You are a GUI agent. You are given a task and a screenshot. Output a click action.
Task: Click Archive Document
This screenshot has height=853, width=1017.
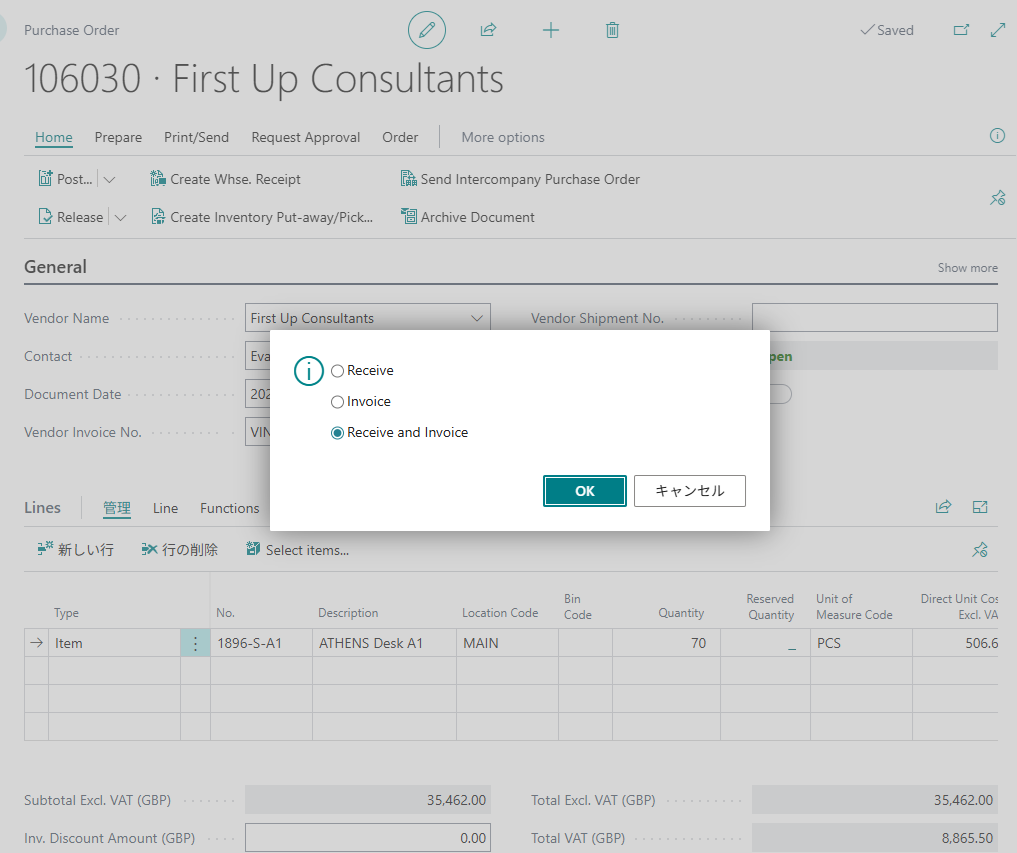pyautogui.click(x=468, y=217)
